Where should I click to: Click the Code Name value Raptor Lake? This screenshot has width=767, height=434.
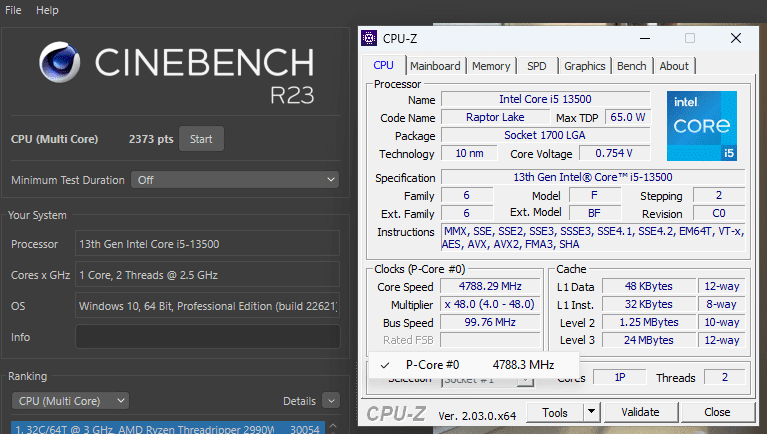(x=495, y=117)
